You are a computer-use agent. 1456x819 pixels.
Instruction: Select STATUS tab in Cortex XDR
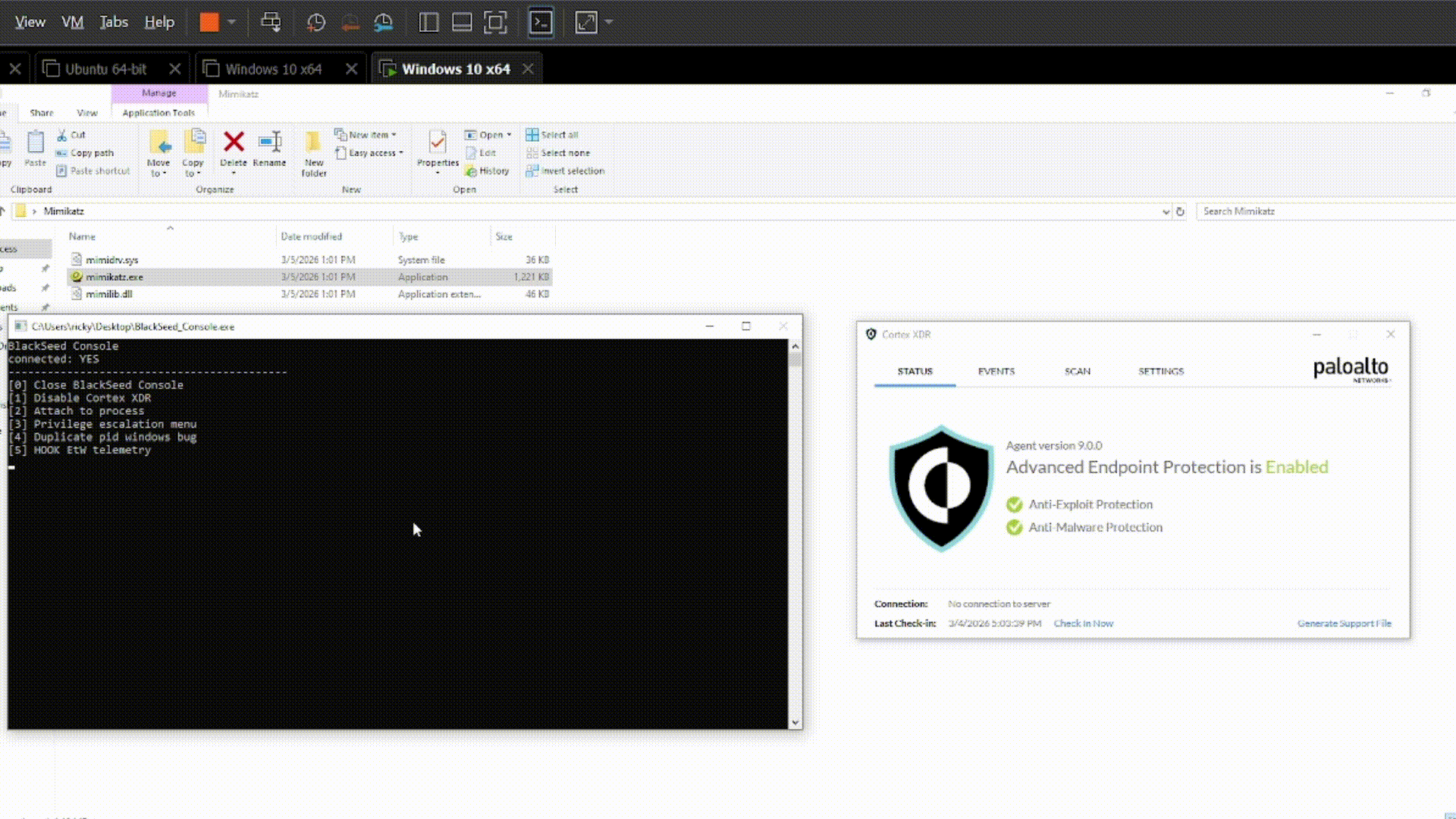click(915, 372)
